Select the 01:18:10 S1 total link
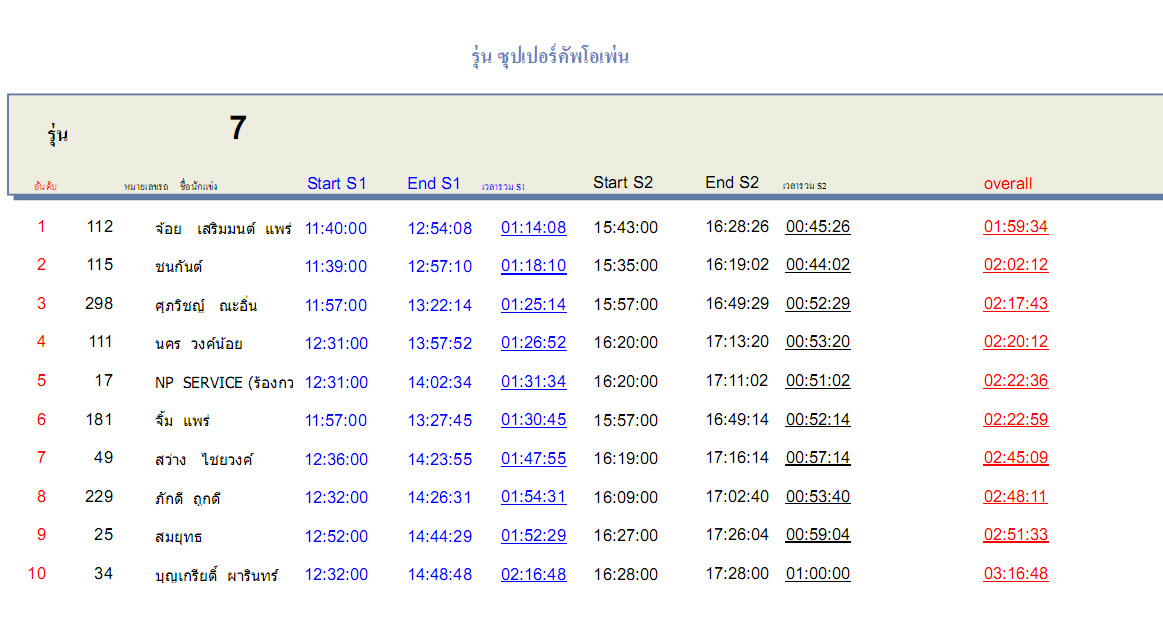 533,266
